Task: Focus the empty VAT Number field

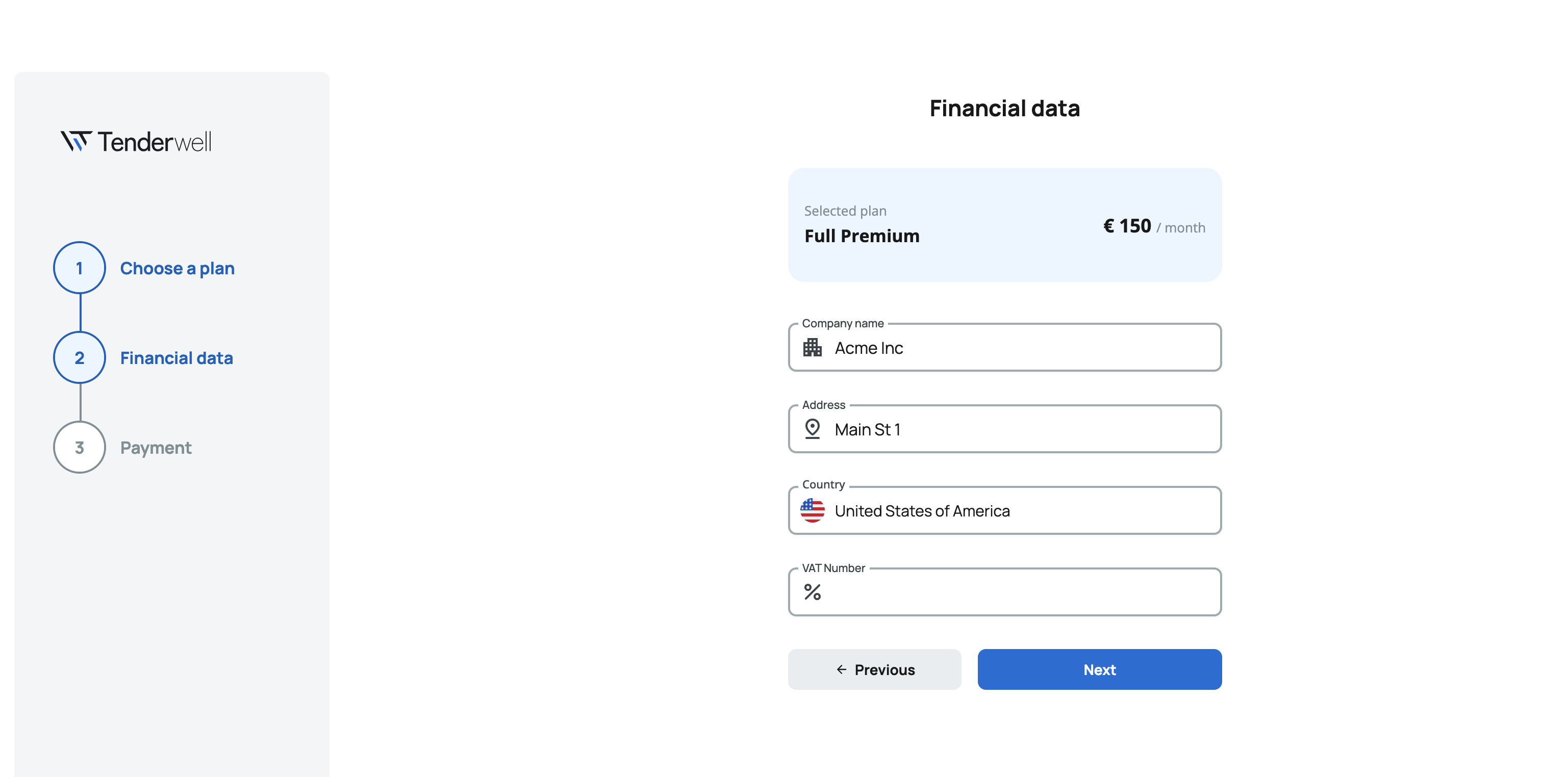Action: [x=1023, y=592]
